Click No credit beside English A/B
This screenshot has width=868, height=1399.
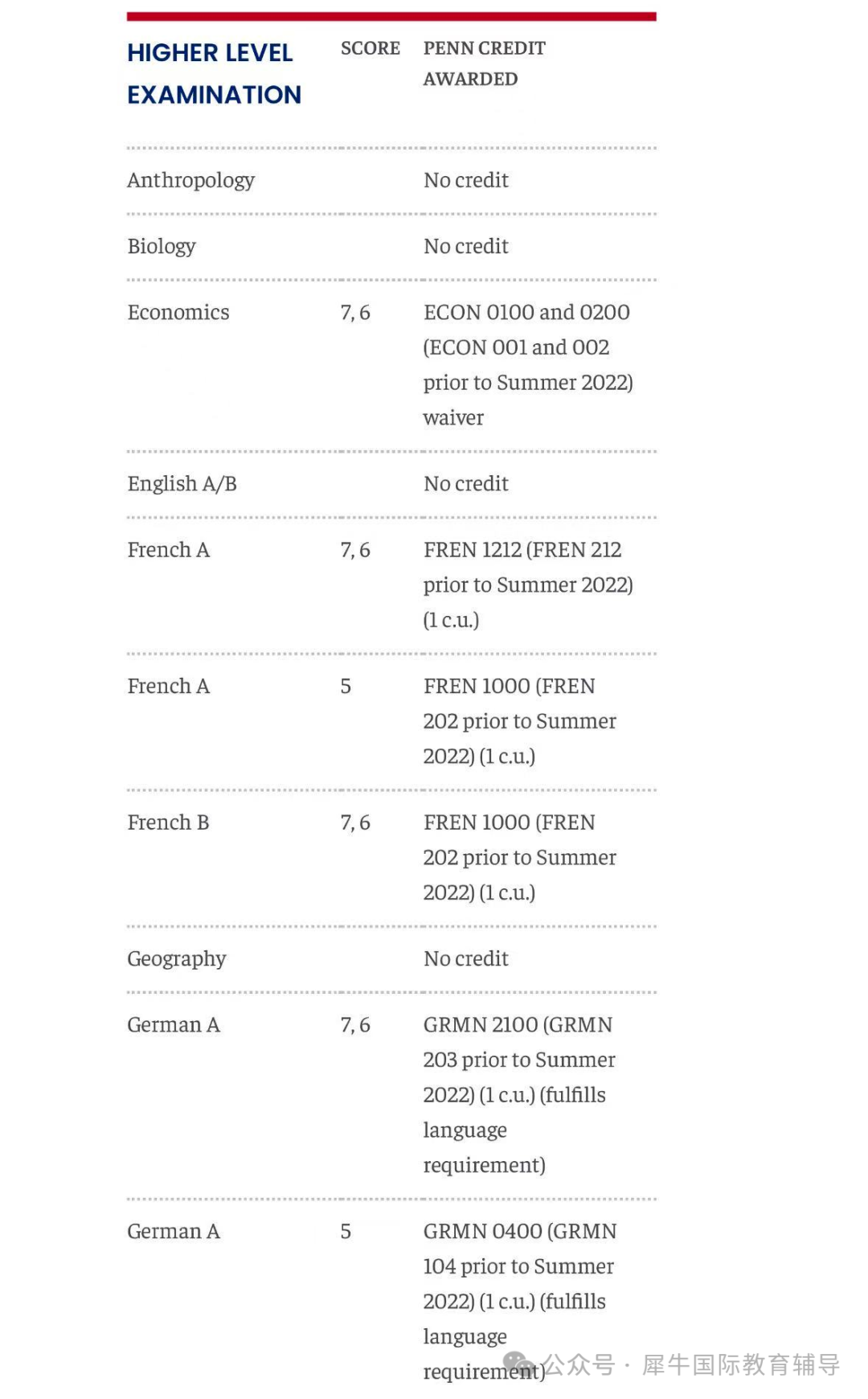466,483
